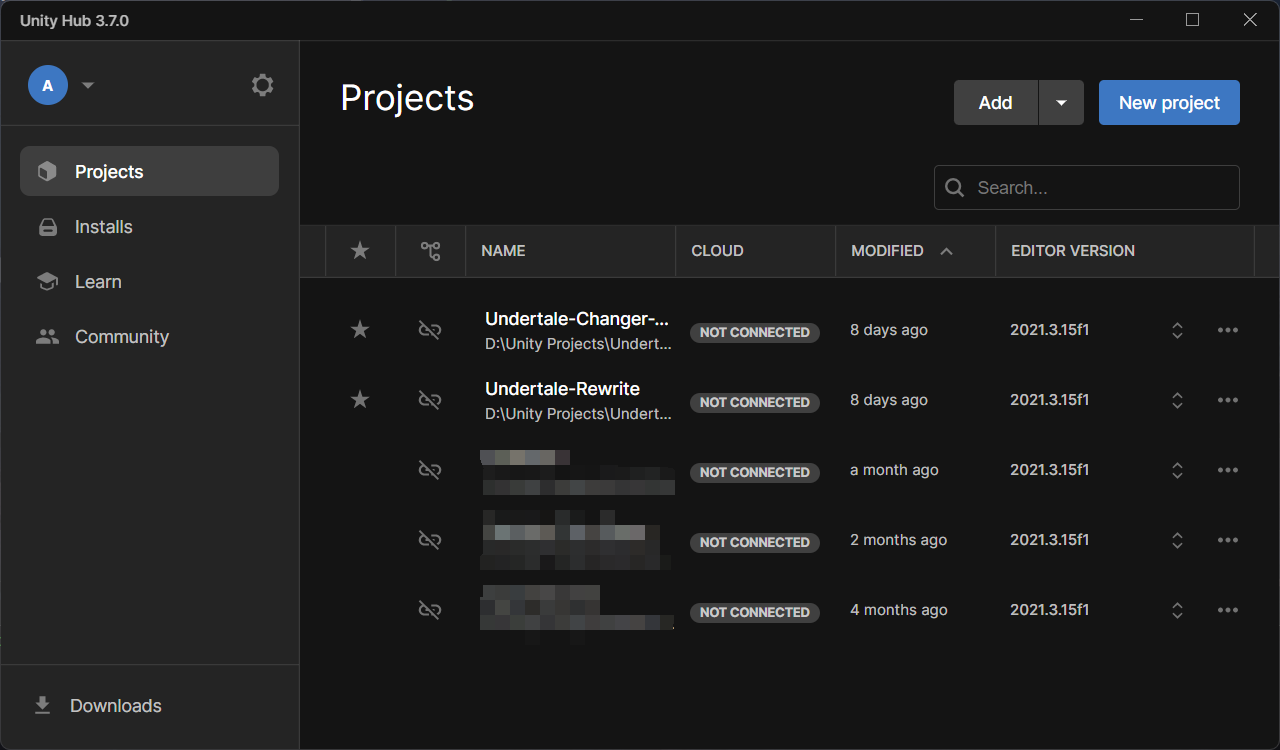This screenshot has height=750, width=1280.
Task: Open editor version selector in '4 months ago' row
Action: 1177,610
